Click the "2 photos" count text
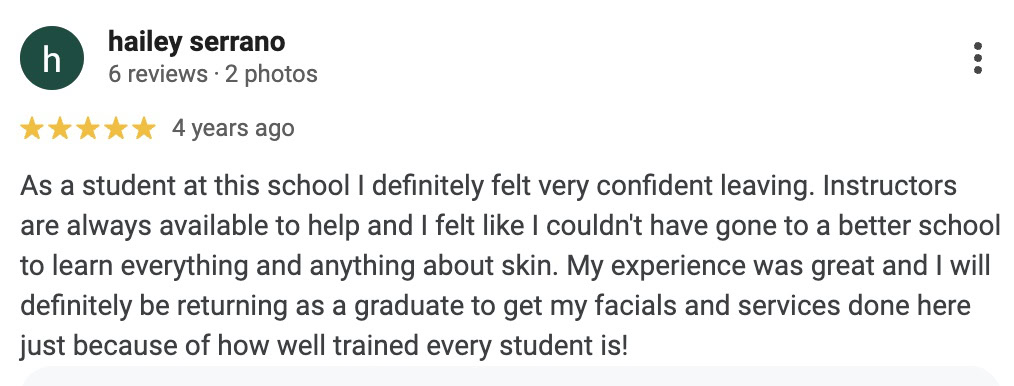The width and height of the screenshot is (1014, 386). [271, 74]
